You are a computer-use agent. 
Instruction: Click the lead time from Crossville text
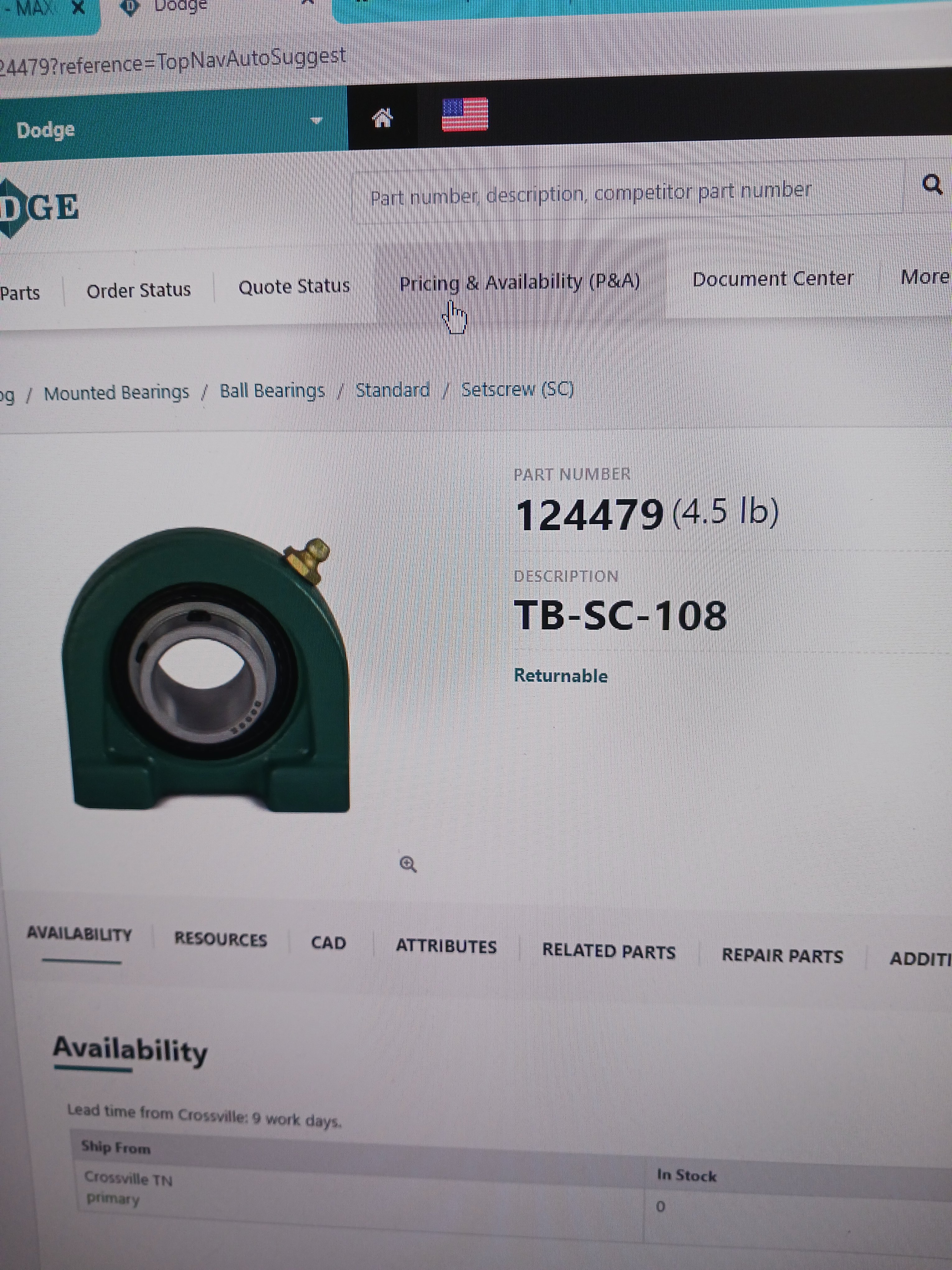[204, 1116]
